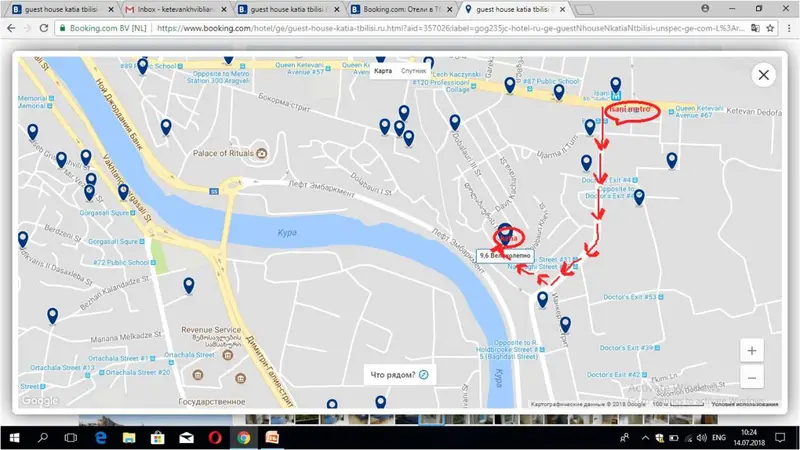
Task: Close the map overlay with X button
Action: point(763,75)
